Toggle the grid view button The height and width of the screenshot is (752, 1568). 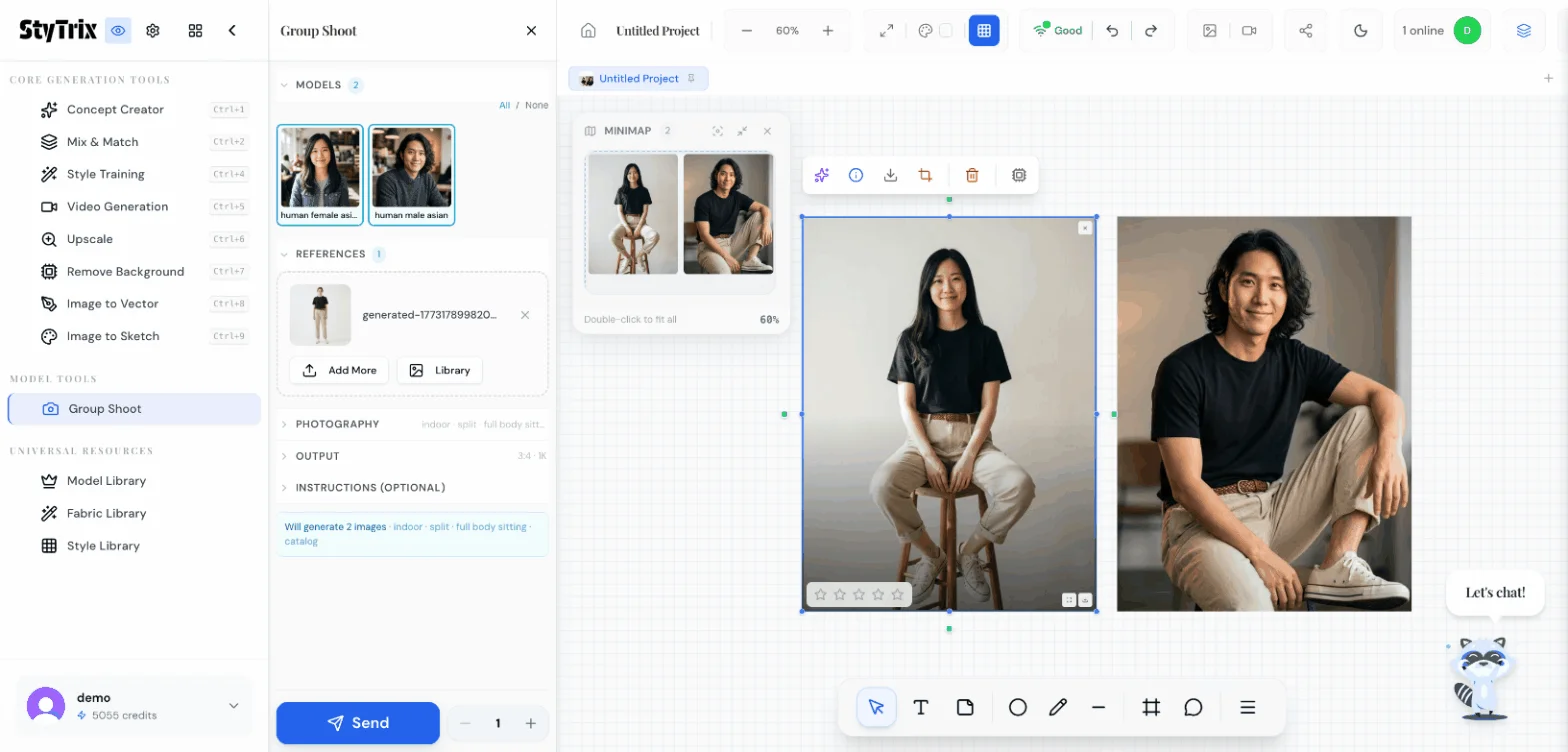coord(983,31)
